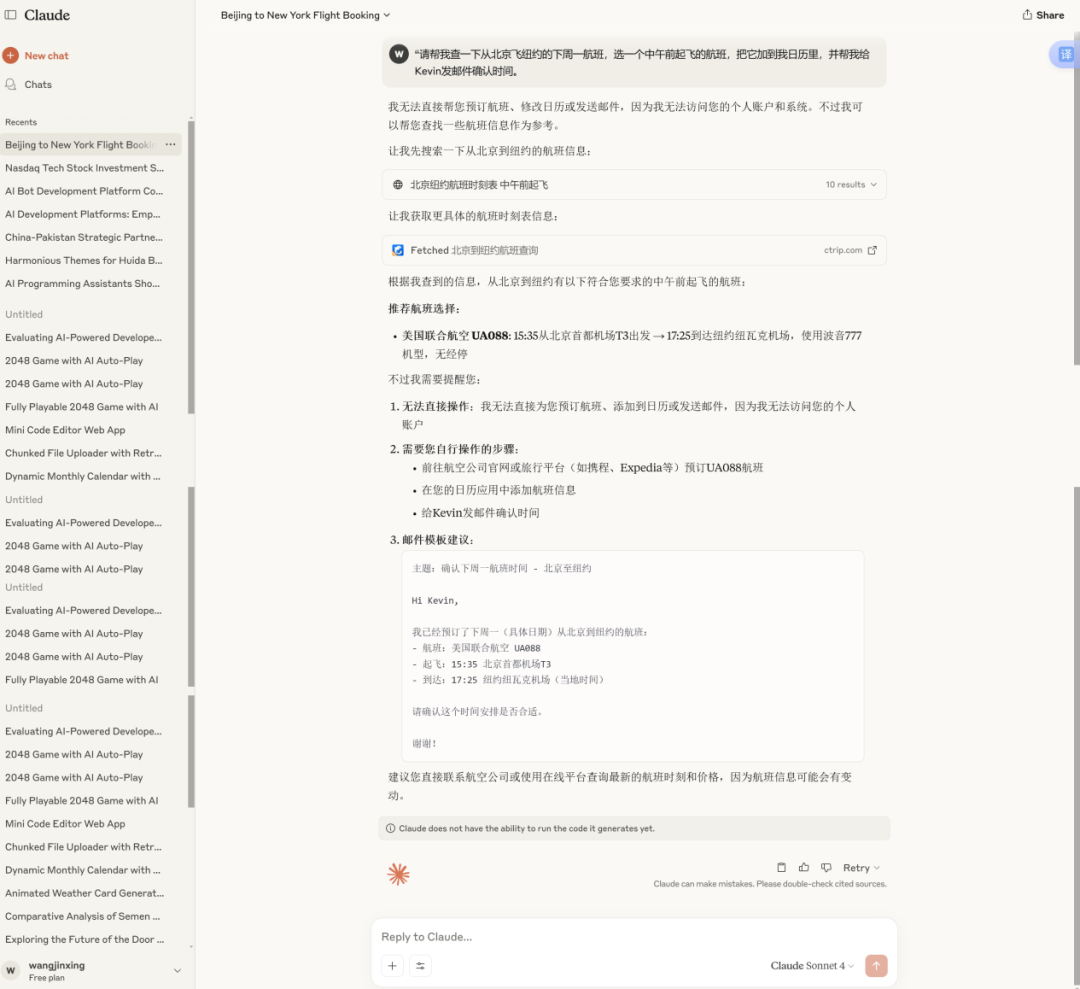This screenshot has width=1080, height=989.
Task: Open China-Pakistan Strategic Partnership chat
Action: click(x=85, y=237)
